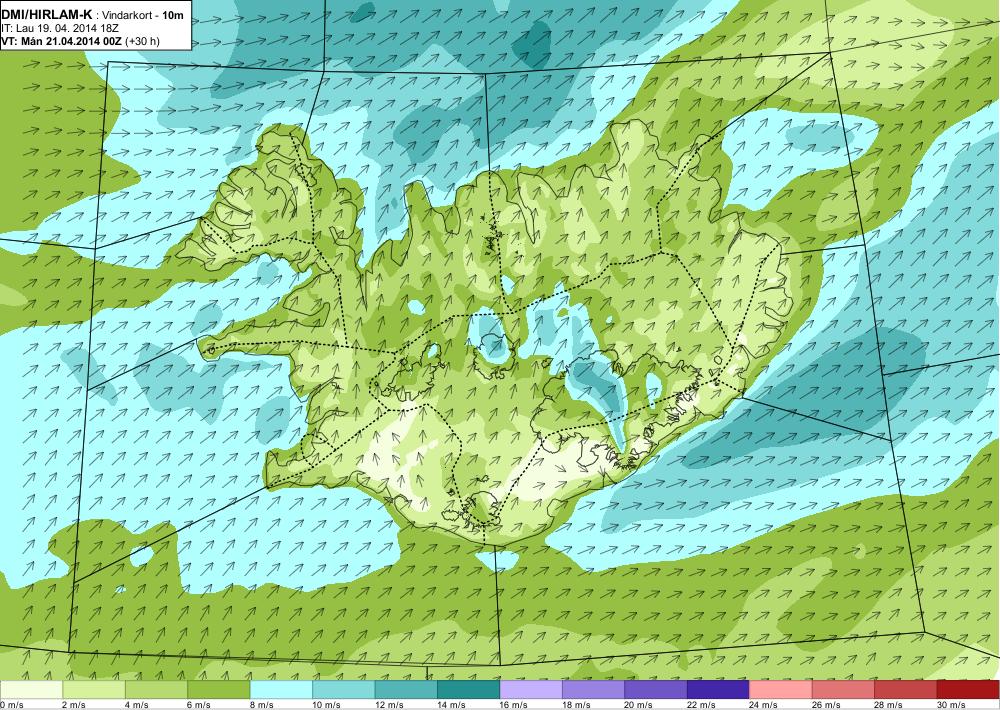Pick the red 28–30 m/s legend swatch
This screenshot has width=1000, height=710.
tap(906, 690)
